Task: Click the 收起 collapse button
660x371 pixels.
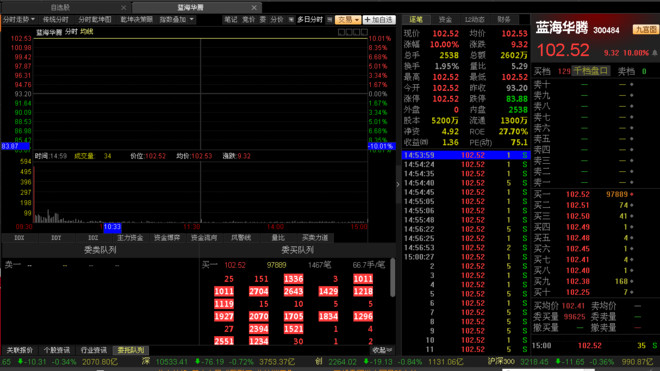Action: coord(382,350)
